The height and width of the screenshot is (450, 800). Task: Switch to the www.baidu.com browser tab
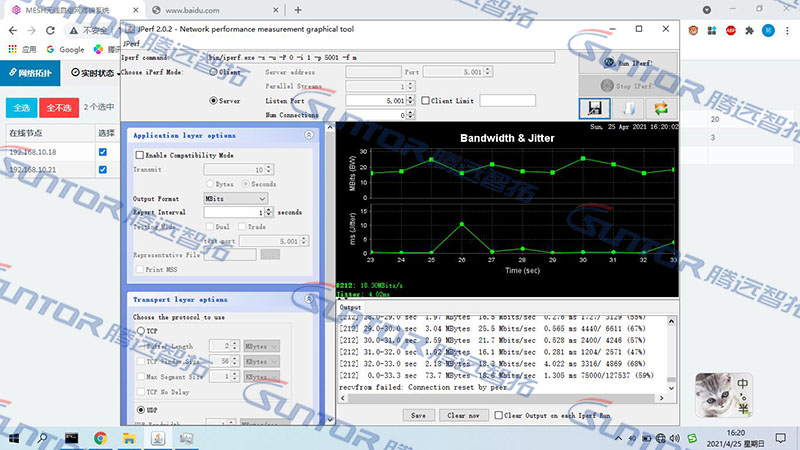pyautogui.click(x=200, y=9)
